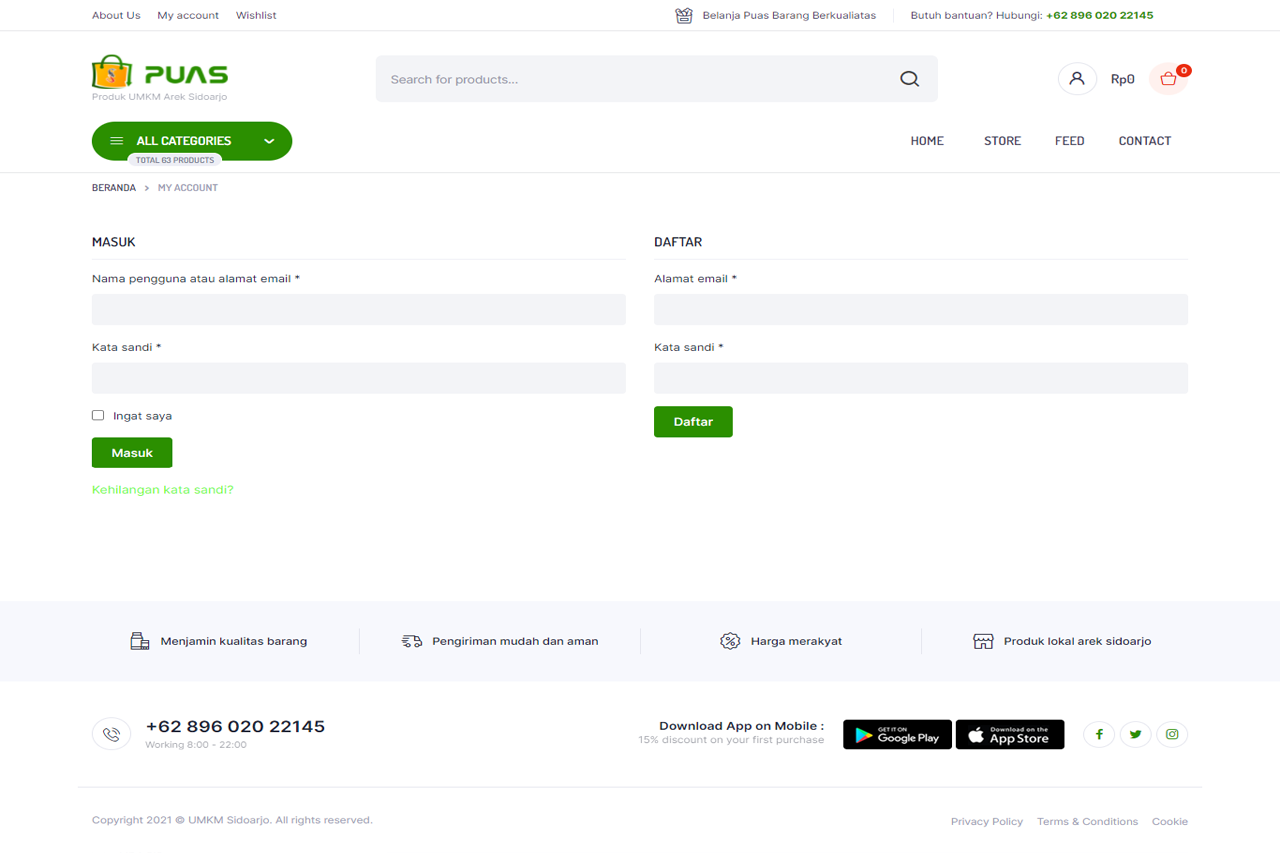Go to the Store menu item

coord(1002,141)
